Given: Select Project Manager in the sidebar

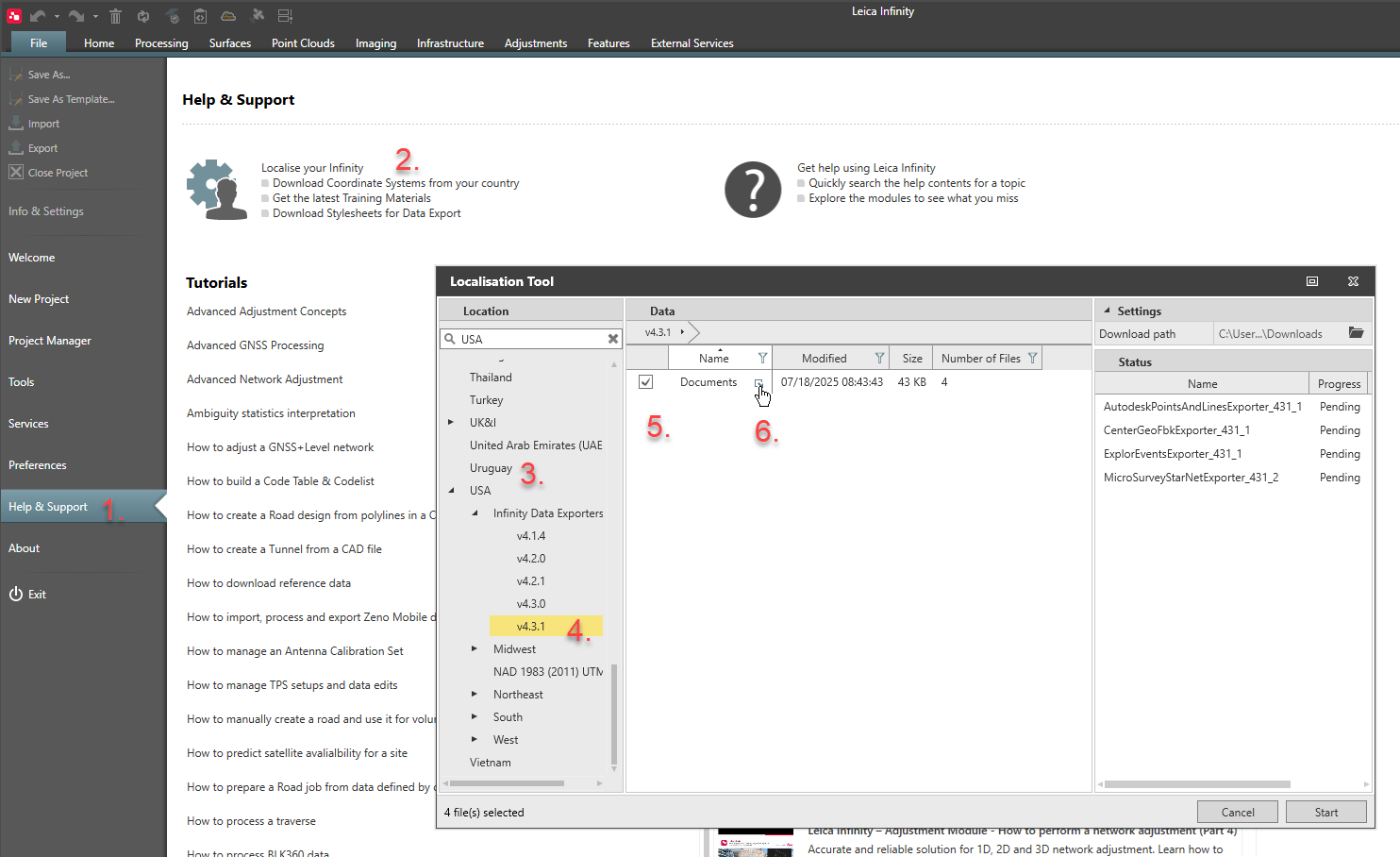Looking at the screenshot, I should (x=50, y=341).
